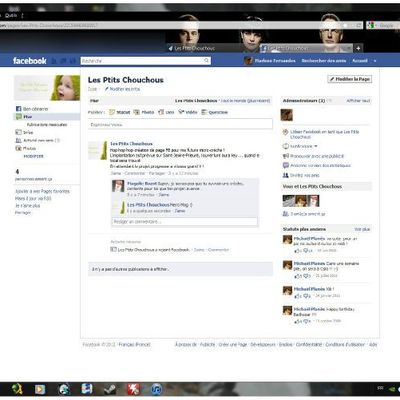Click Happy birthday status author avatar
This screenshot has width=400, height=400.
pyautogui.click(x=287, y=311)
